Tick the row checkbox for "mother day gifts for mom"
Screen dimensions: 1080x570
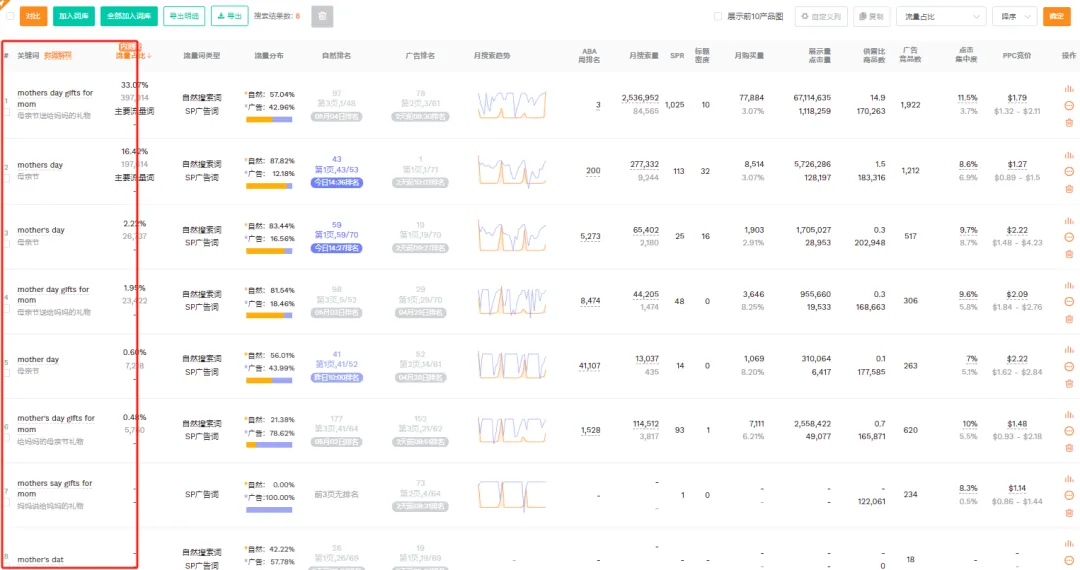[6, 308]
